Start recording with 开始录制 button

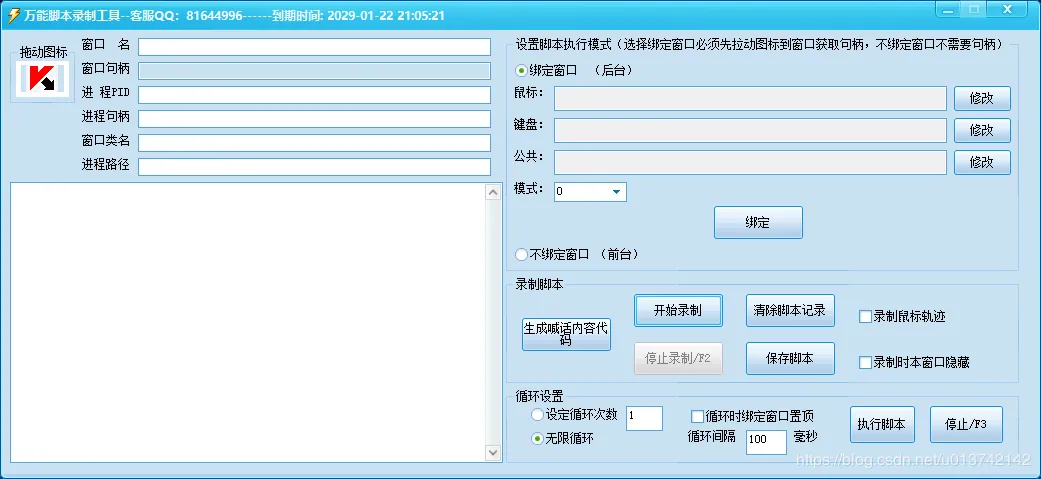(678, 310)
